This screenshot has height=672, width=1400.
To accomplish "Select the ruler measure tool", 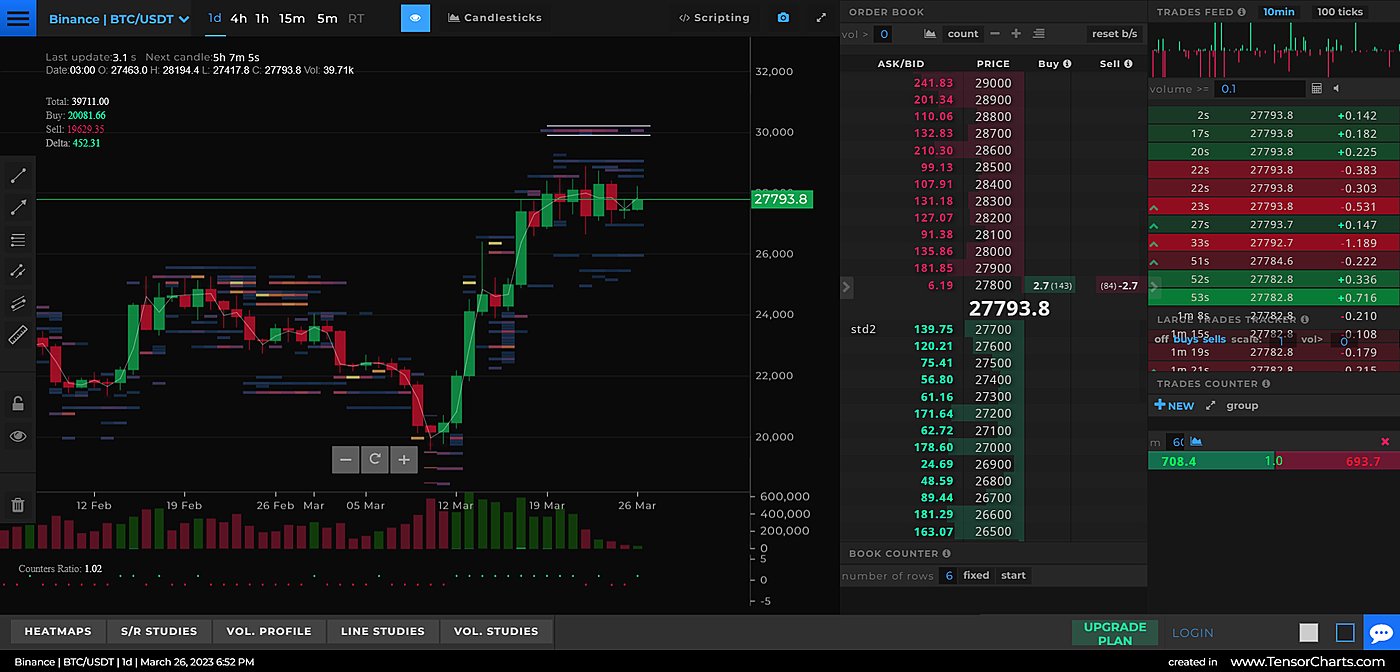I will [x=18, y=335].
